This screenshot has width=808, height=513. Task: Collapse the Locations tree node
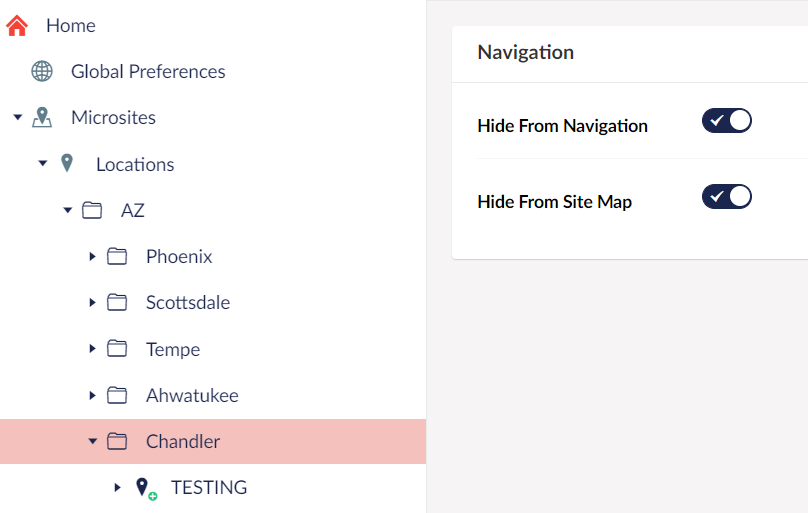click(x=43, y=163)
